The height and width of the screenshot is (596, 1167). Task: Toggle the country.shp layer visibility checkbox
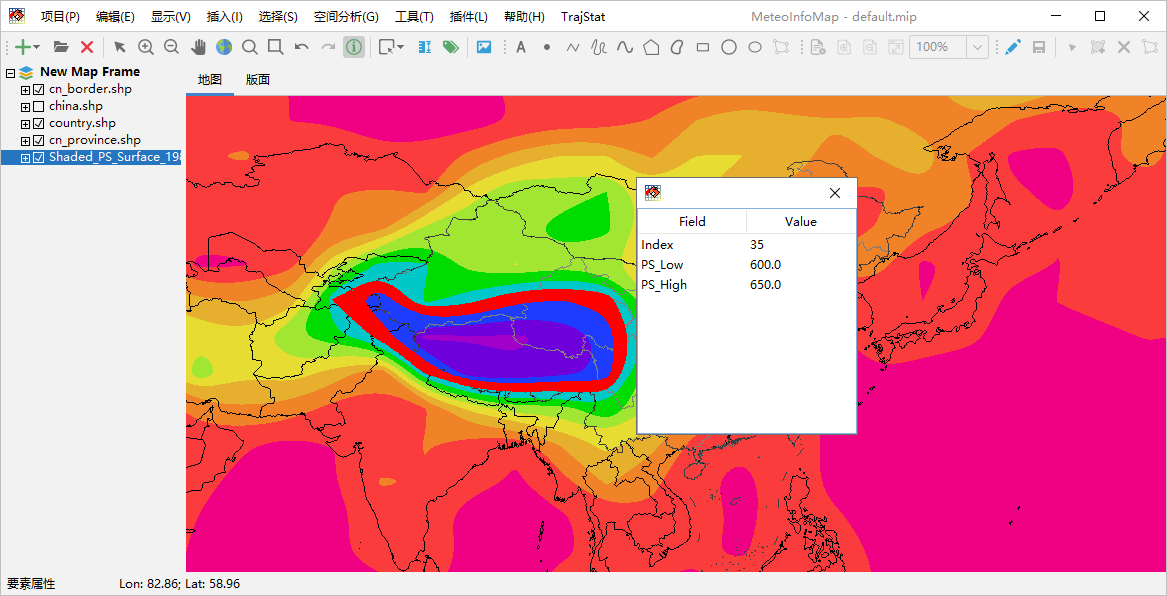pos(39,124)
